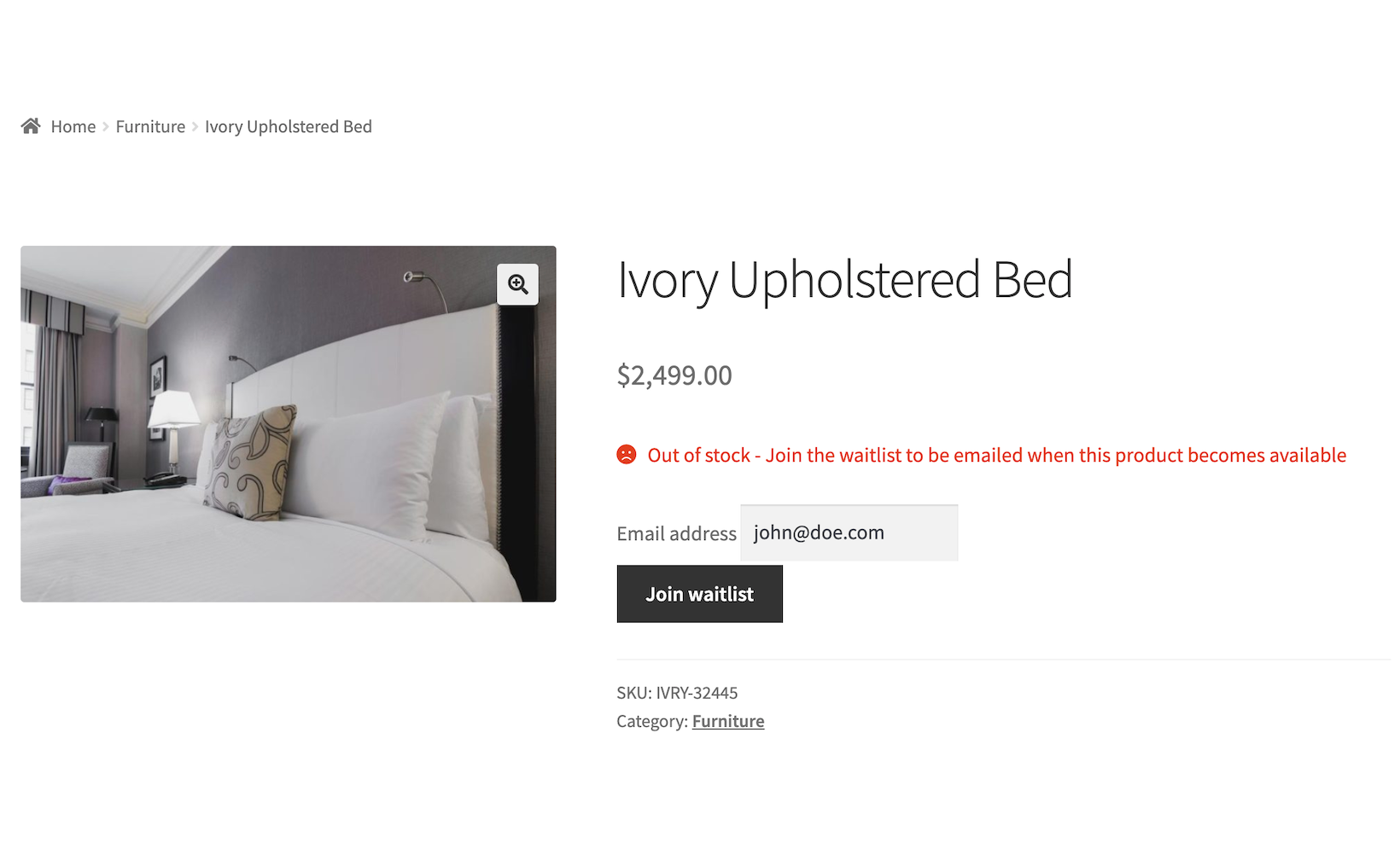
Task: Zoom product image with magnifier icon
Action: (517, 284)
